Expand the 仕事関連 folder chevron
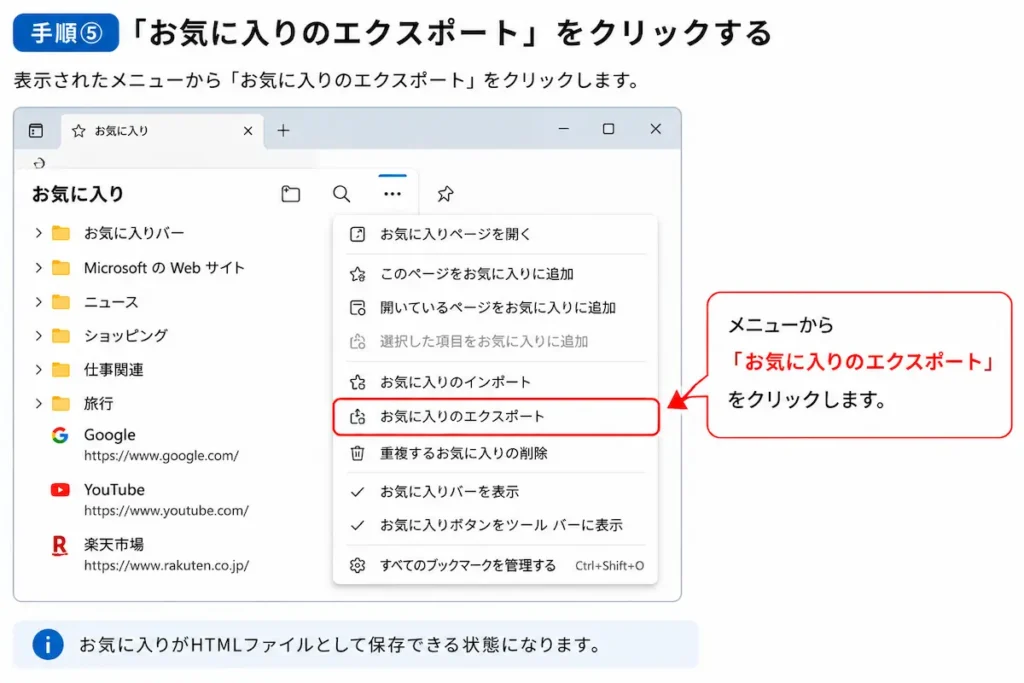This screenshot has height=683, width=1024. 39,370
